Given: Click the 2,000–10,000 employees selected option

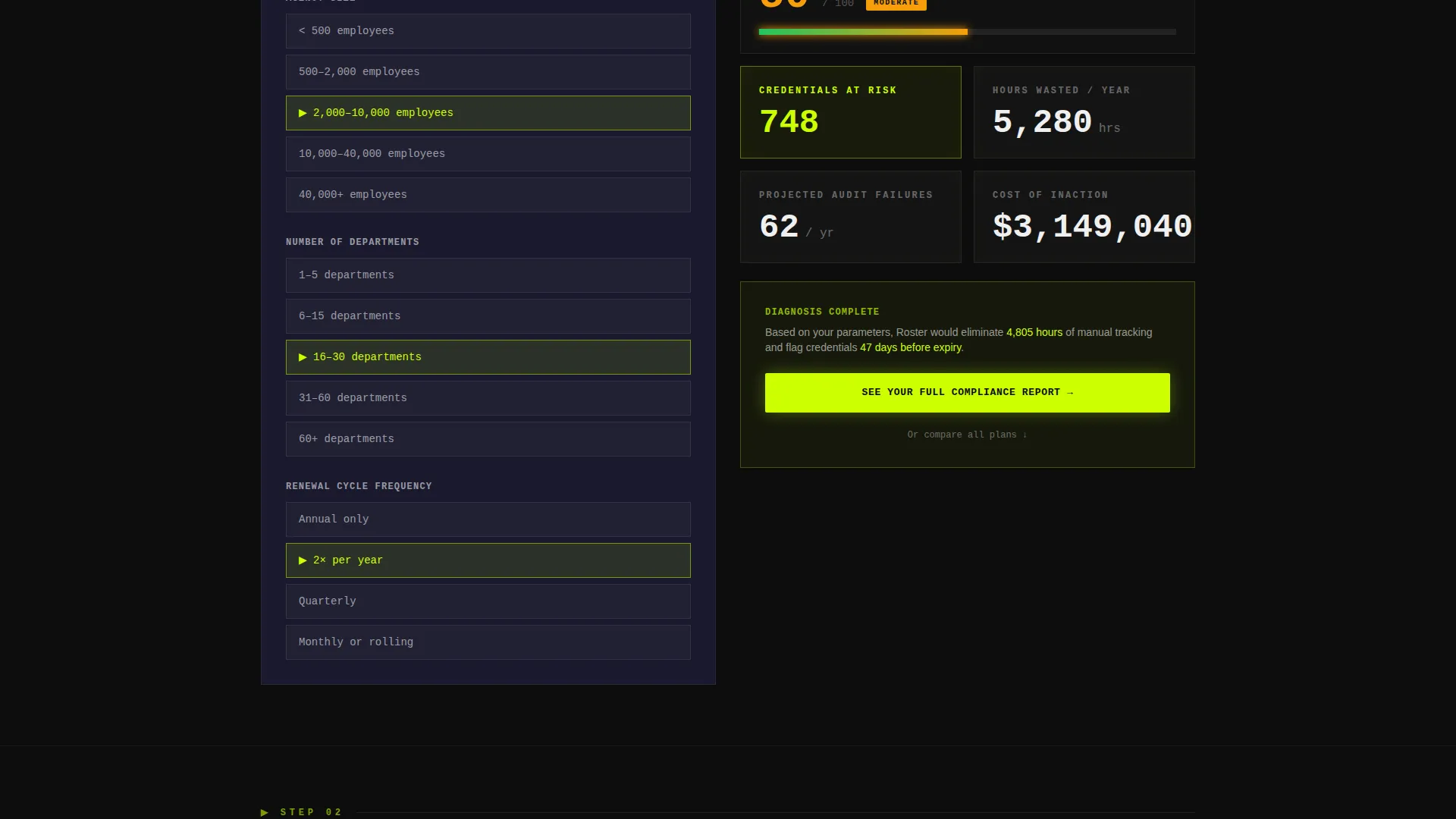Looking at the screenshot, I should coord(488,113).
